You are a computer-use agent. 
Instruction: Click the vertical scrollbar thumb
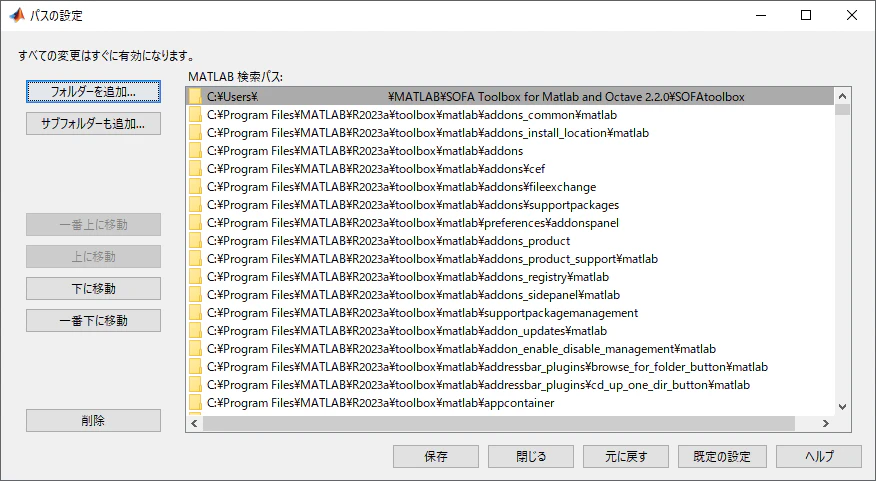click(x=842, y=109)
